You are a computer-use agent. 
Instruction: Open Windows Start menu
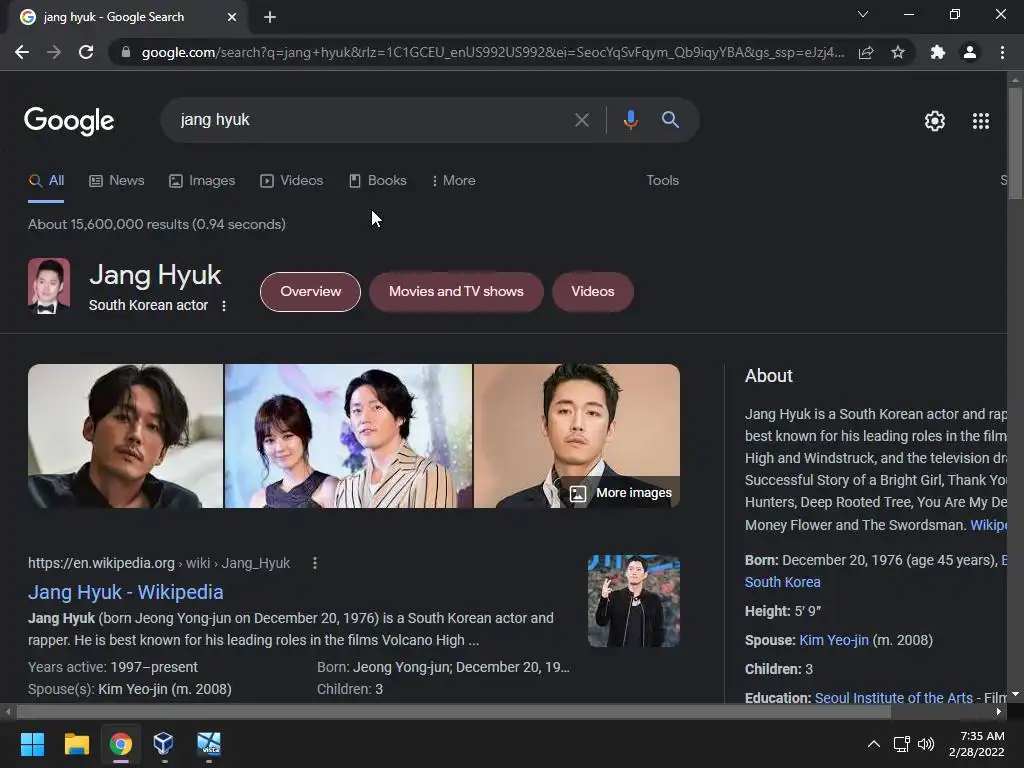coord(32,744)
